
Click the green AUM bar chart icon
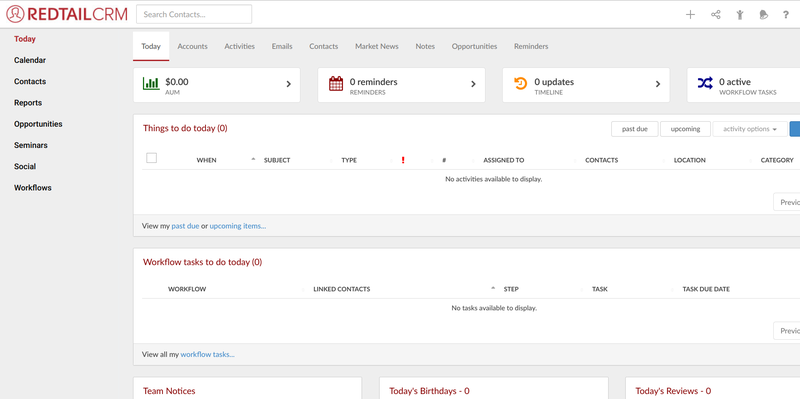coord(151,83)
